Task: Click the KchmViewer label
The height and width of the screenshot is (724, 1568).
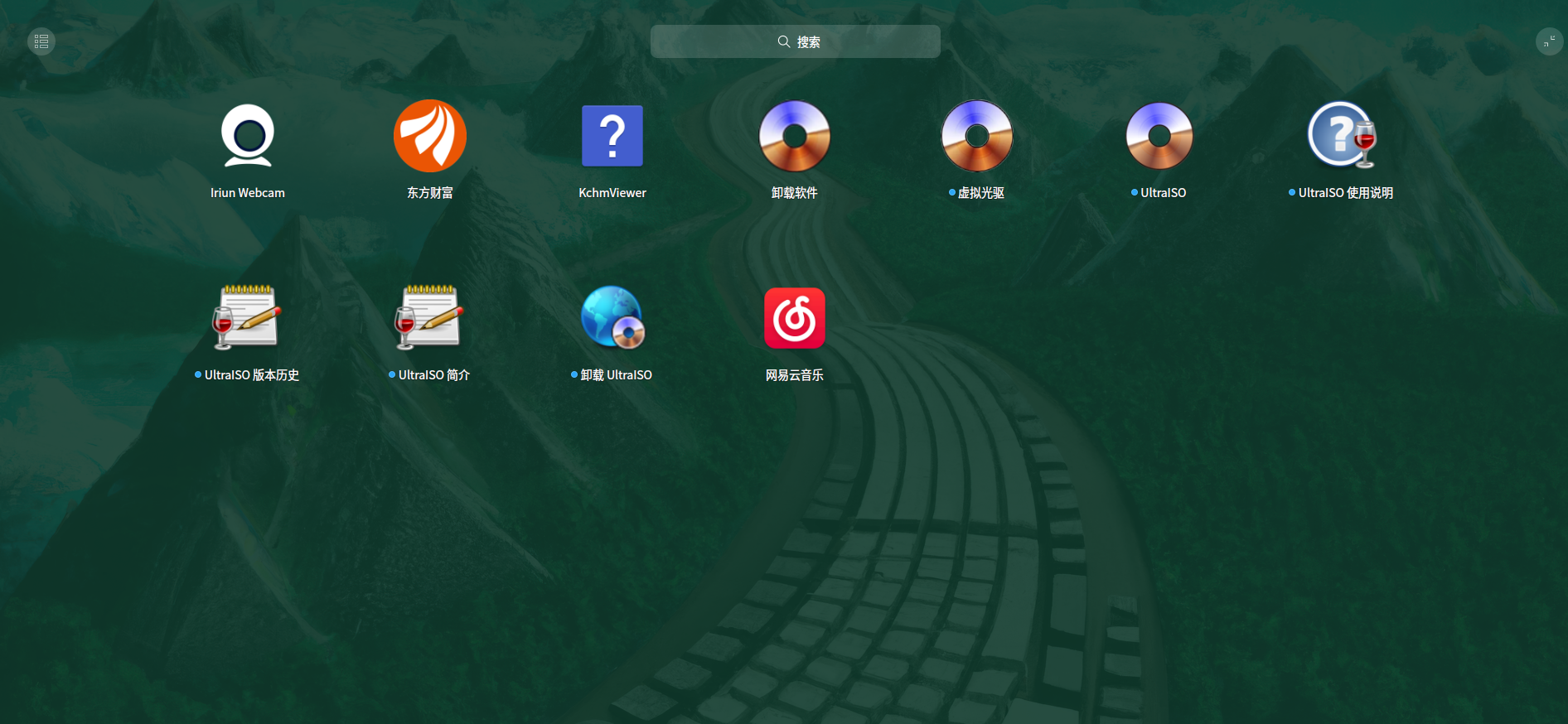Action: coord(612,193)
